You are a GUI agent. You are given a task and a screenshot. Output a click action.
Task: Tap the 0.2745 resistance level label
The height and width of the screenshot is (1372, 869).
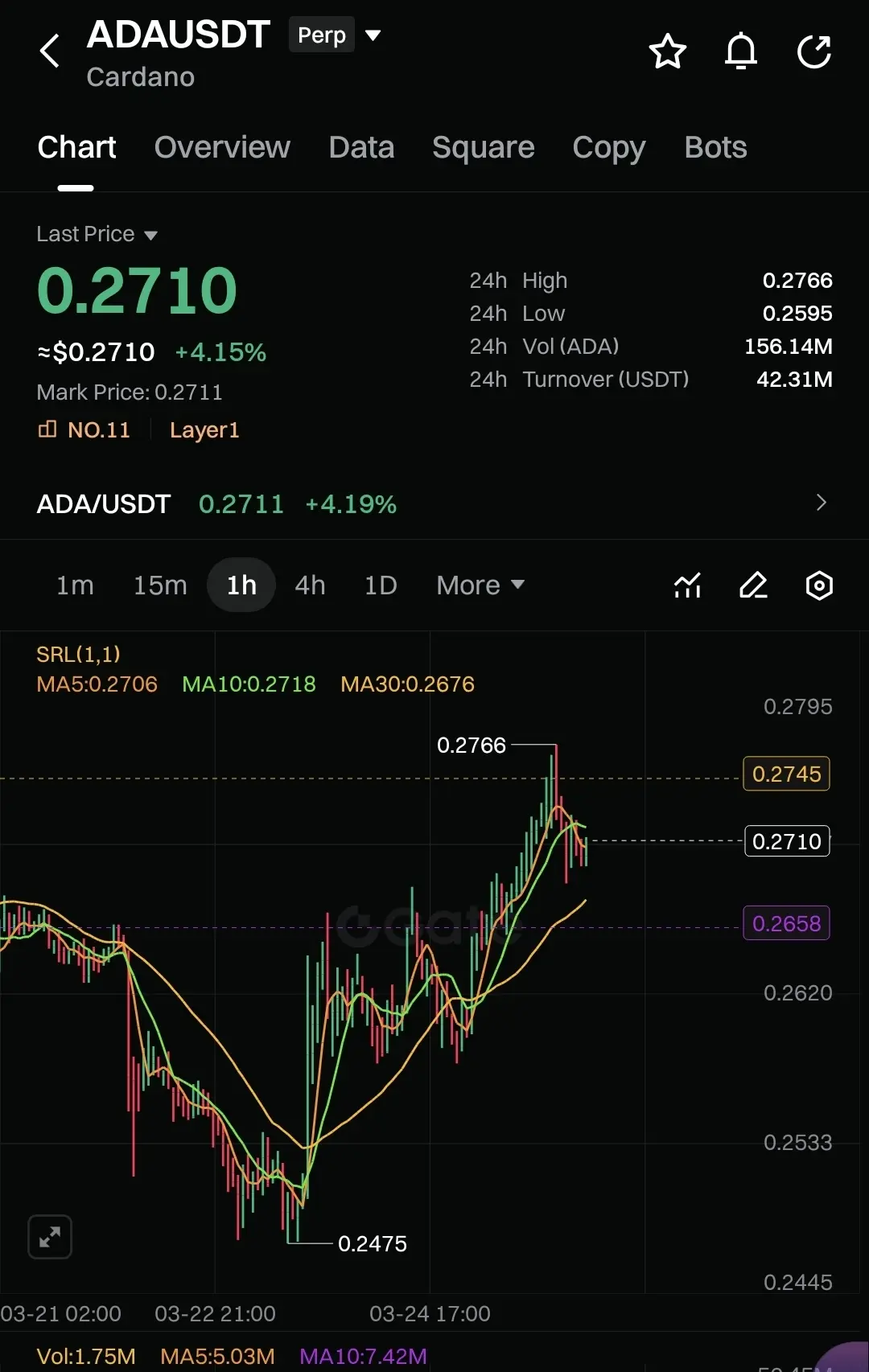[x=786, y=774]
